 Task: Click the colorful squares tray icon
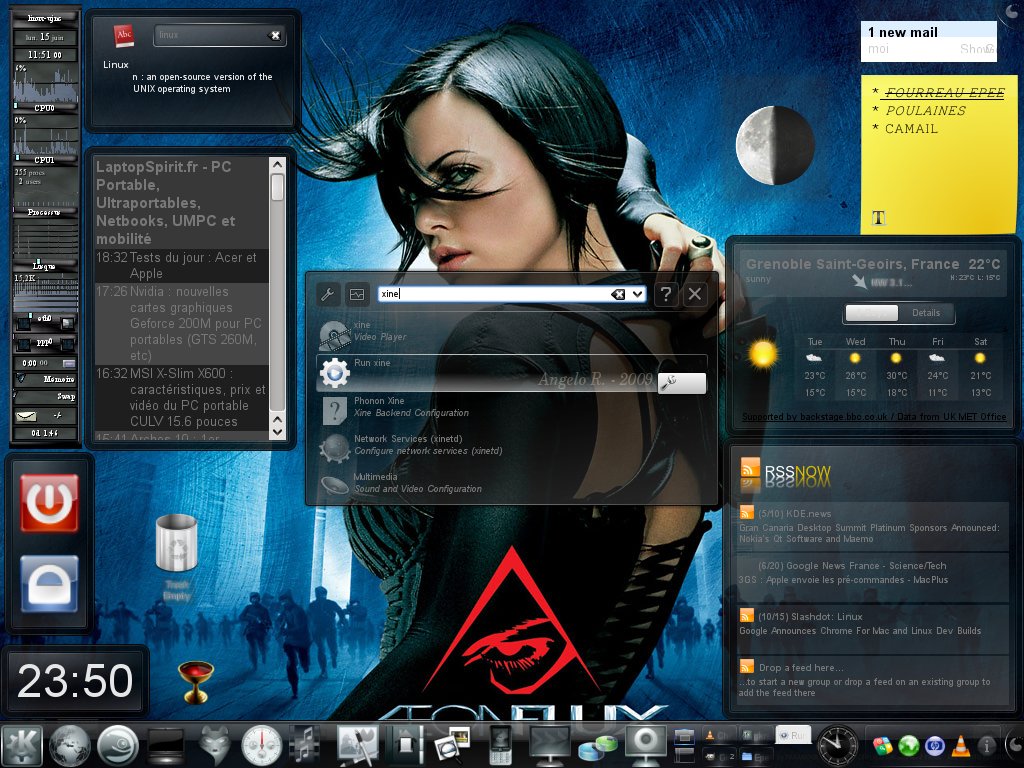point(882,745)
